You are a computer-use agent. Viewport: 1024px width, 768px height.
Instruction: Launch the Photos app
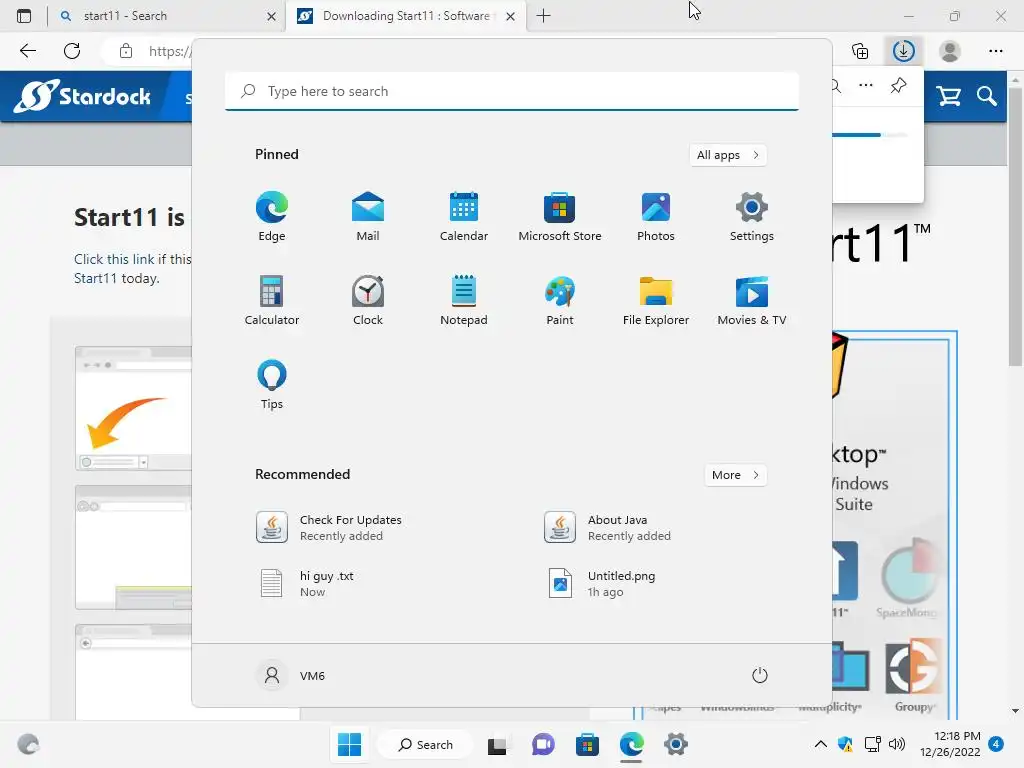point(656,216)
